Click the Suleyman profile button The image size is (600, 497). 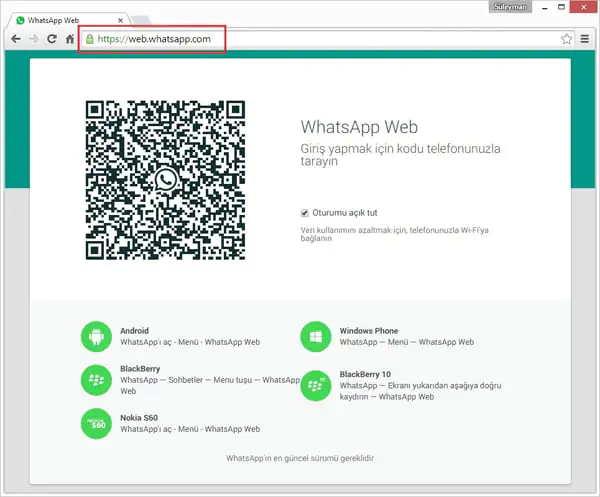click(x=510, y=7)
